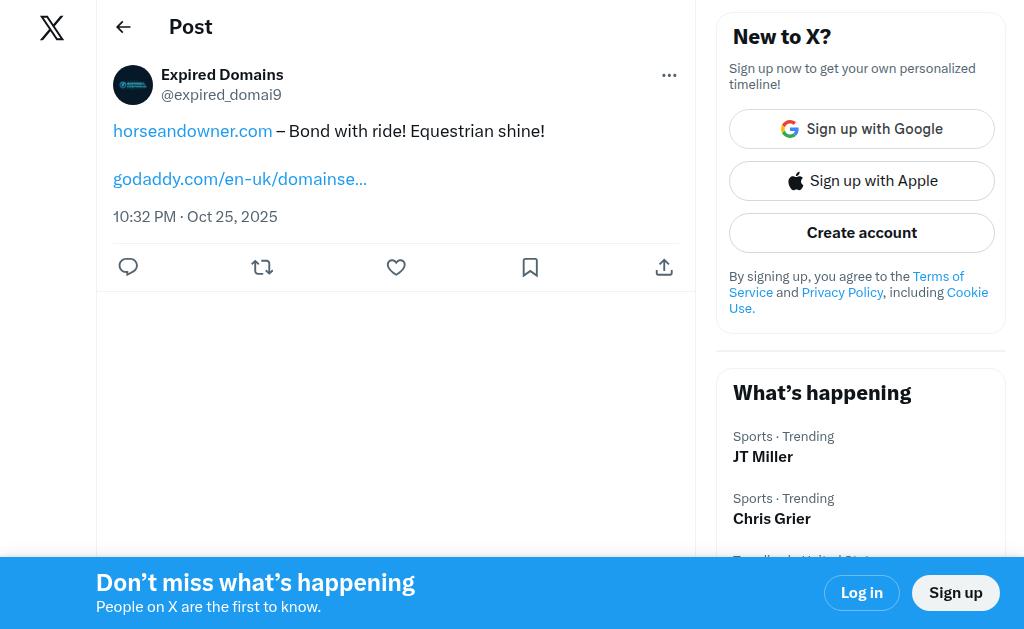Repost using the retweet icon

pyautogui.click(x=262, y=267)
